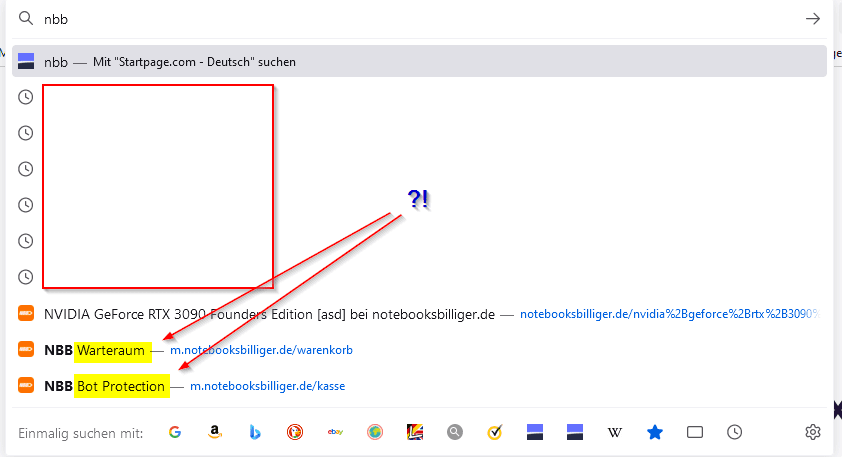842x457 pixels.
Task: Click the orange favicon of the NVIDIA GeForce result
Action: tap(26, 314)
